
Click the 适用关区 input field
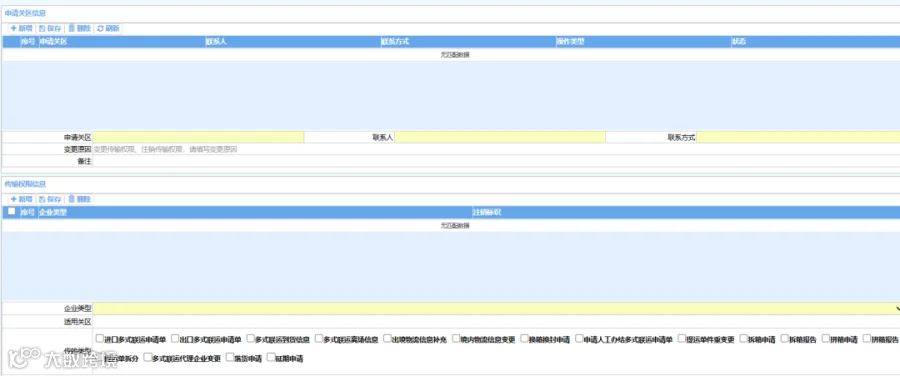click(x=496, y=321)
